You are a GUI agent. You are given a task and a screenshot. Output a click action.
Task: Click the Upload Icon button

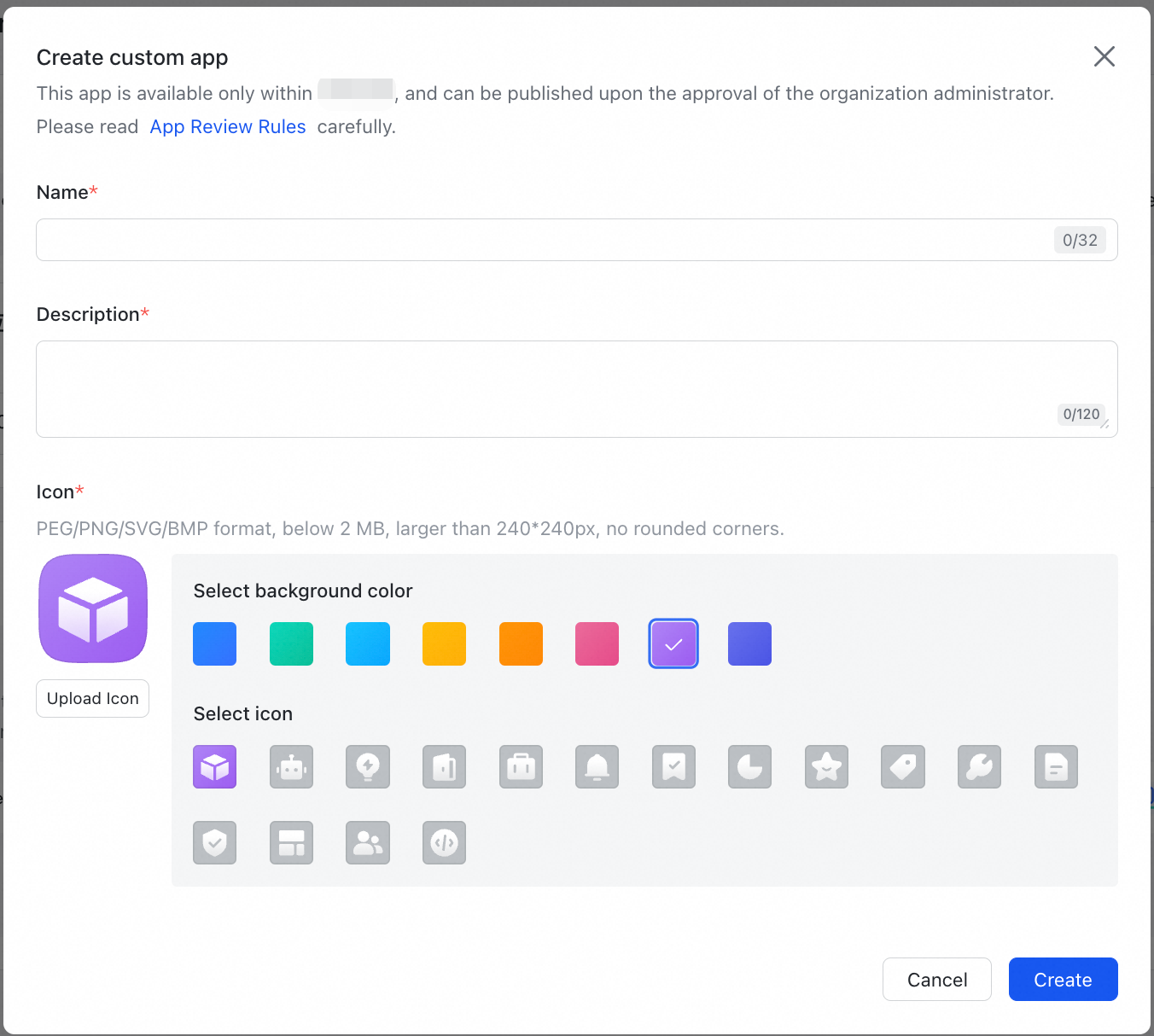pos(92,699)
